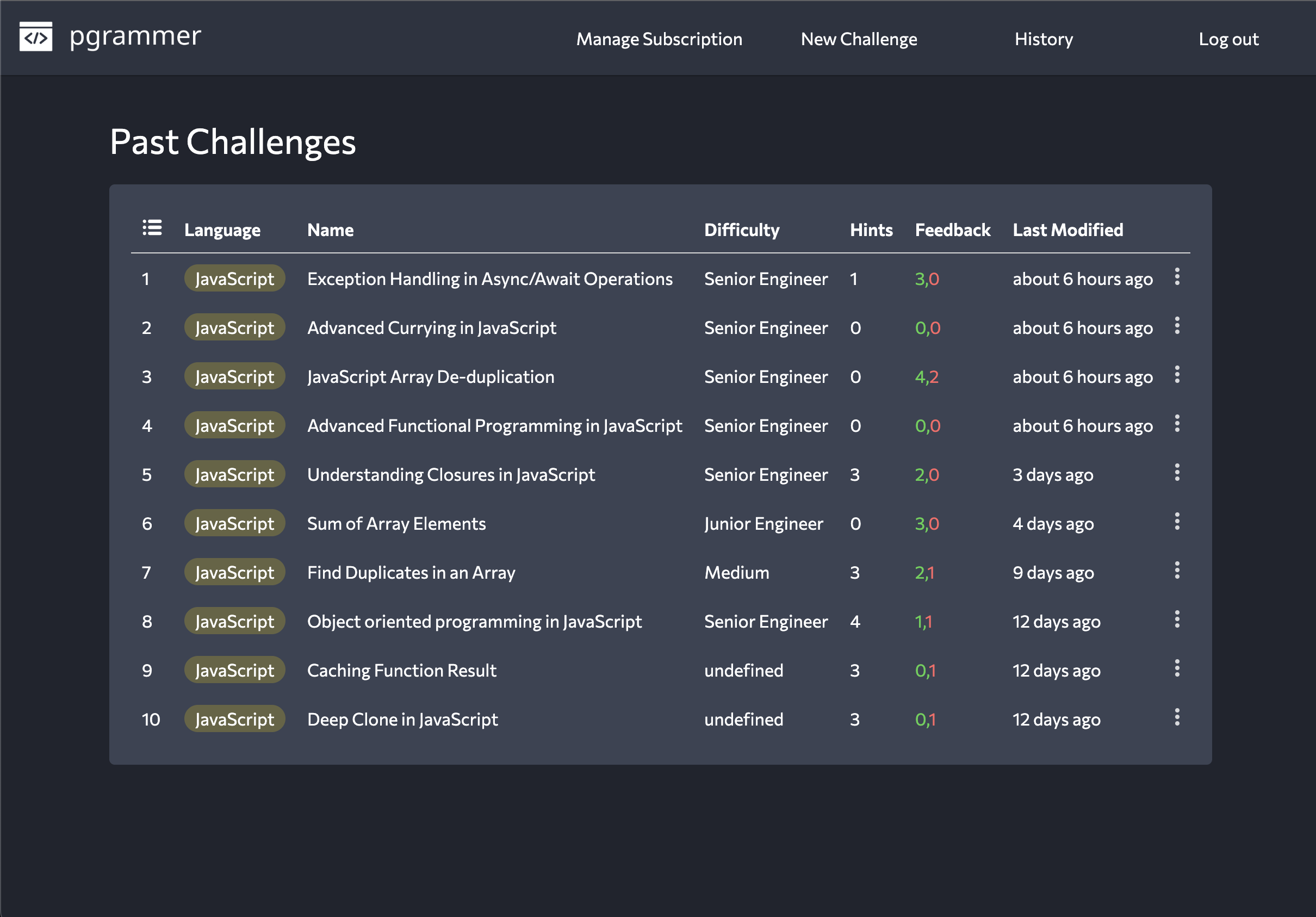Click the list icon in table header
1316x917 pixels.
152,228
